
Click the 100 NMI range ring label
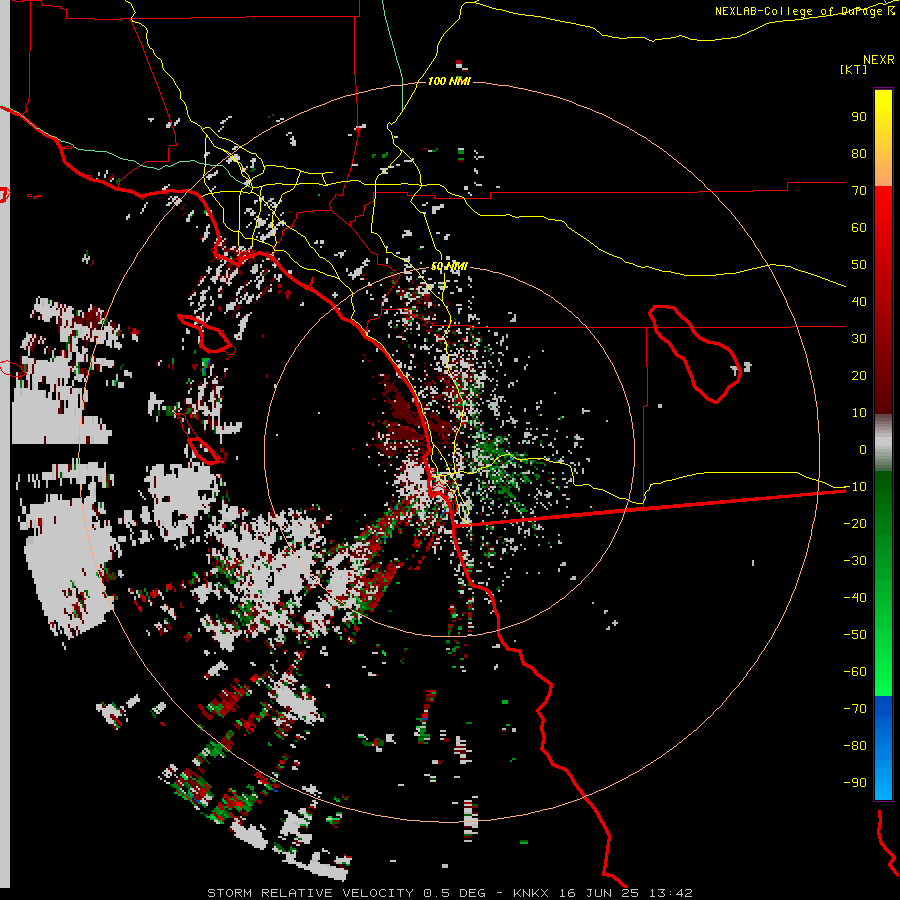point(449,82)
